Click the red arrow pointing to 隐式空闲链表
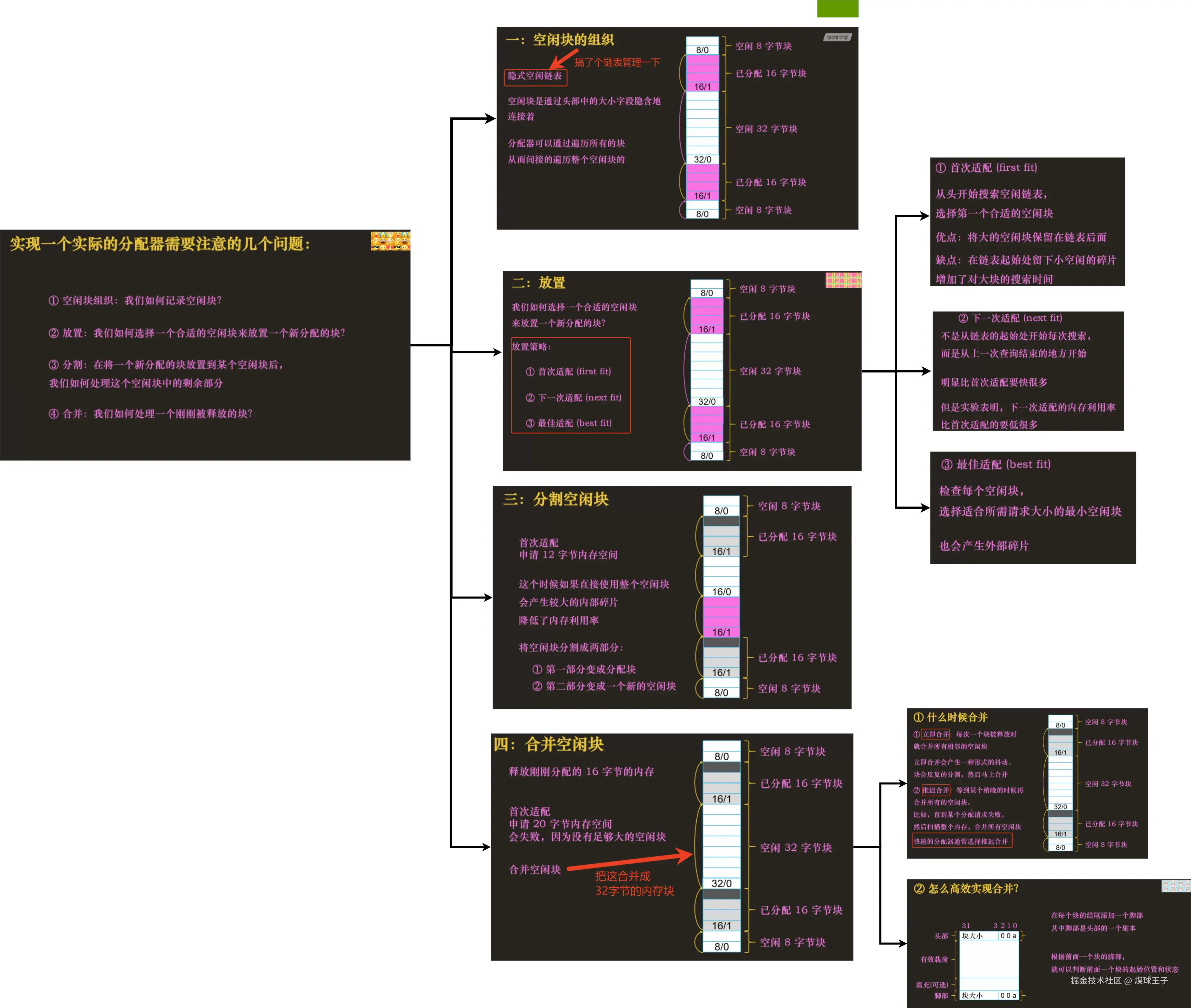The height and width of the screenshot is (1008, 1191). pyautogui.click(x=563, y=59)
